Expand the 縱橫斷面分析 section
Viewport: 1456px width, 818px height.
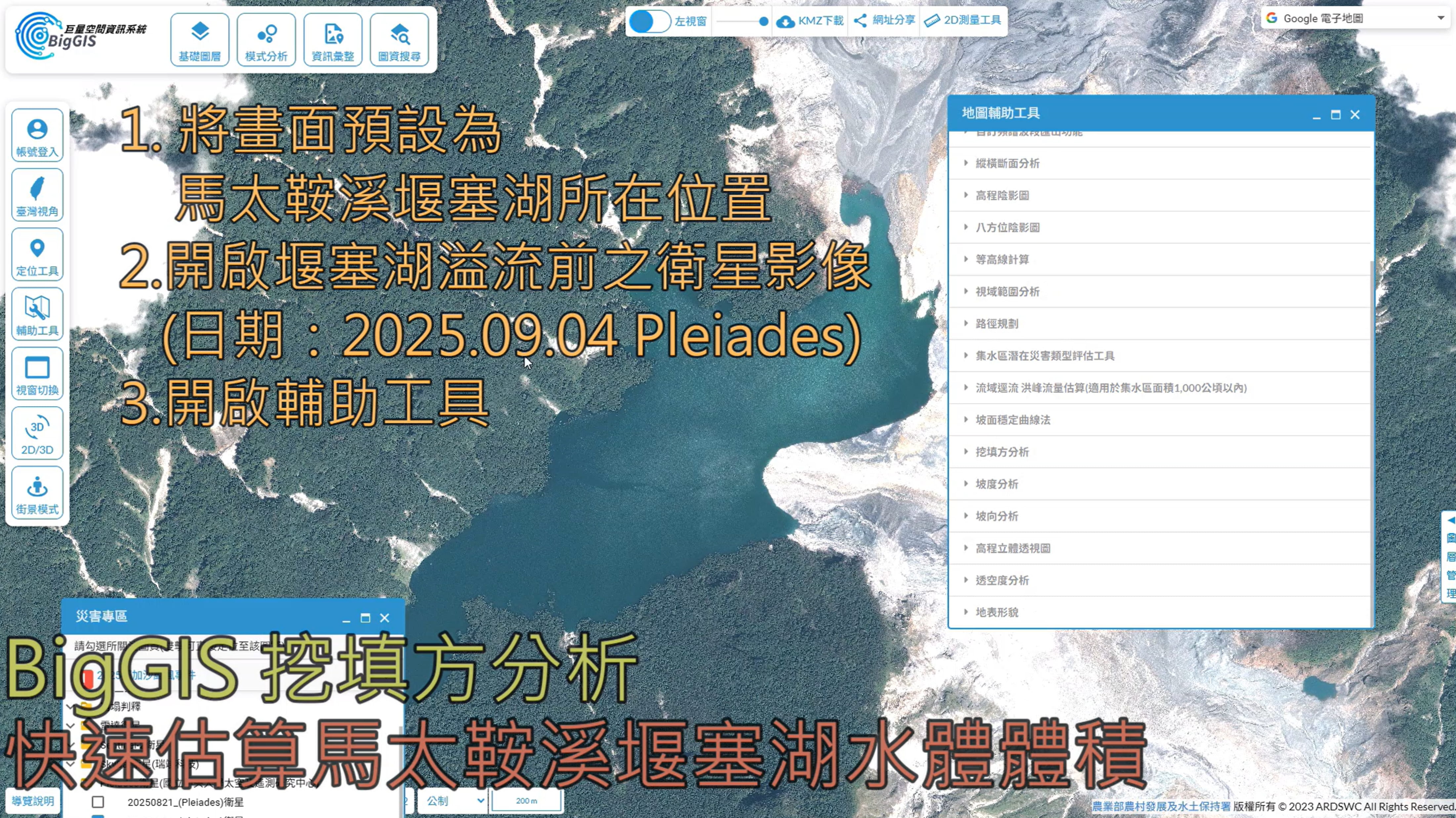[x=1007, y=163]
